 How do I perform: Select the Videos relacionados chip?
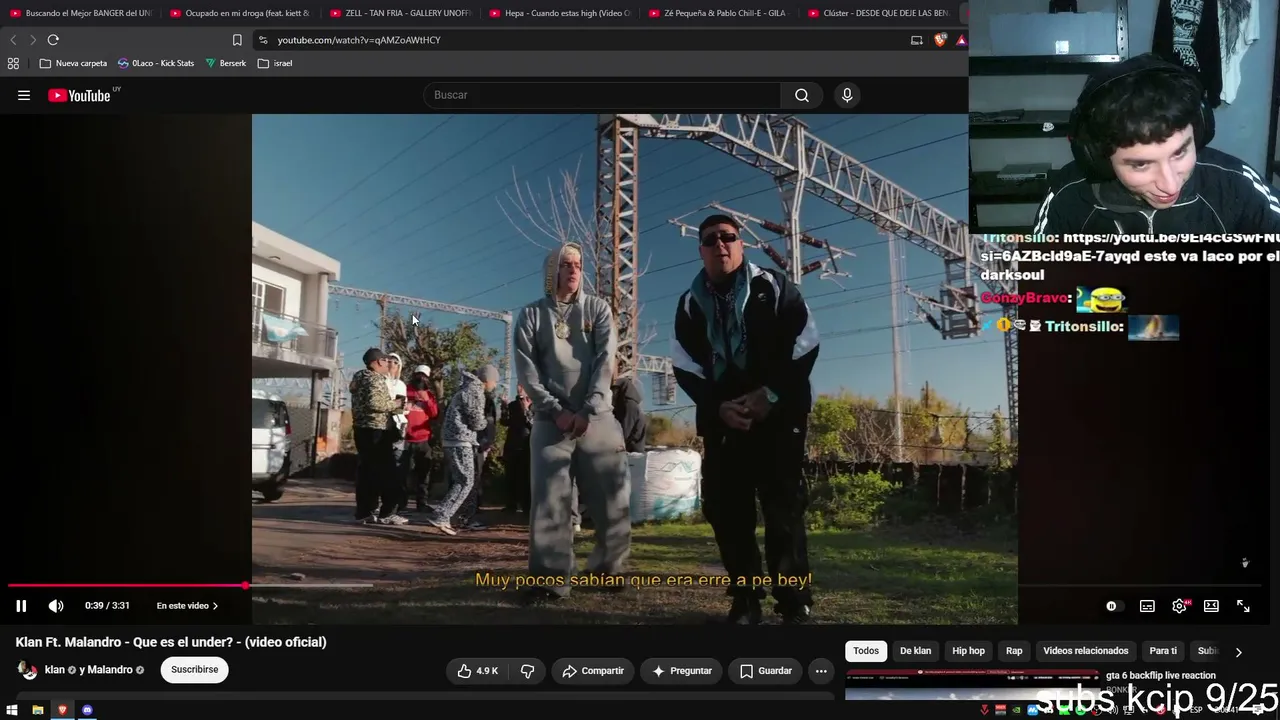point(1085,651)
